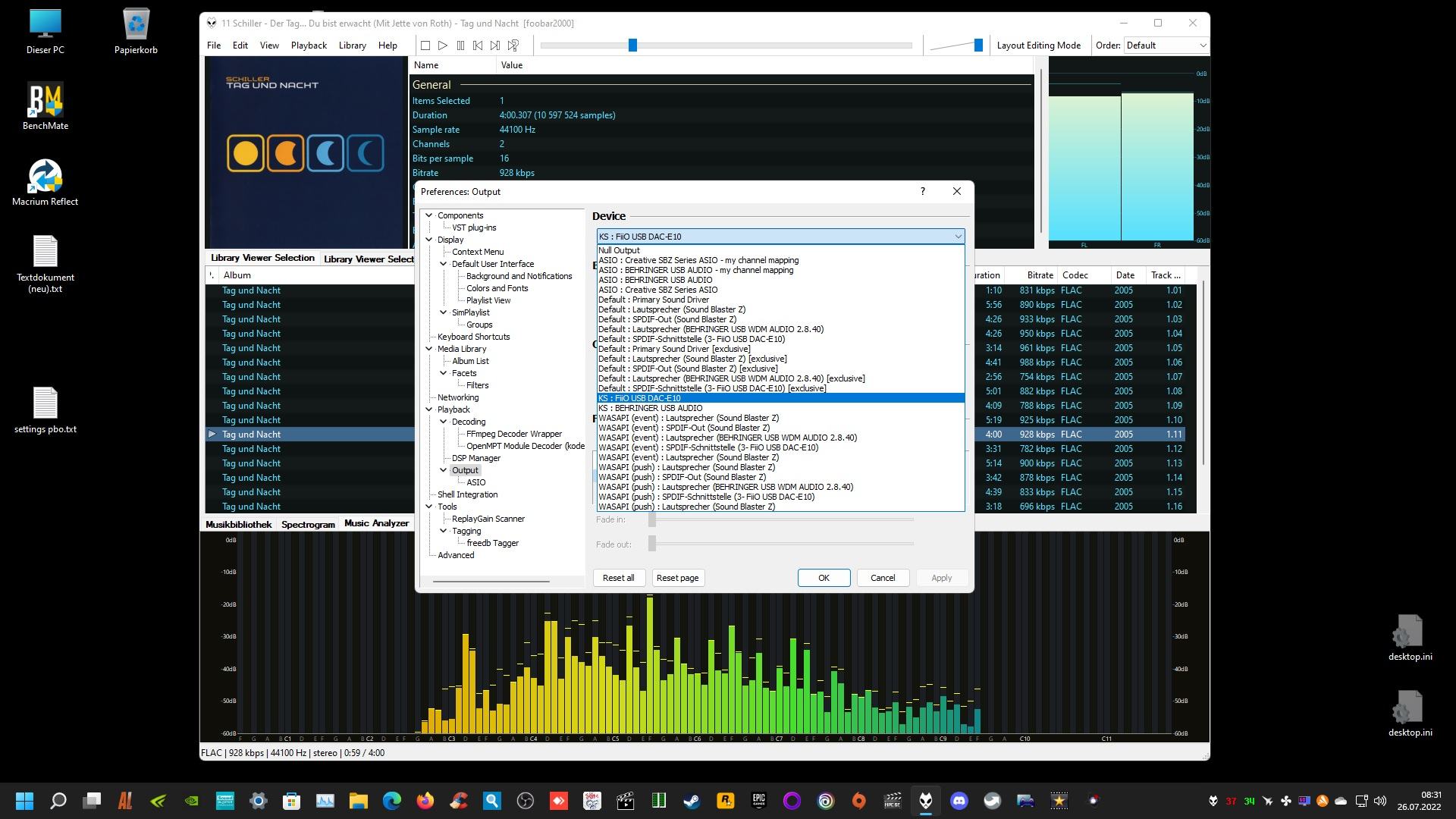
Task: Switch to the Musikbibliothek tab
Action: click(x=238, y=524)
